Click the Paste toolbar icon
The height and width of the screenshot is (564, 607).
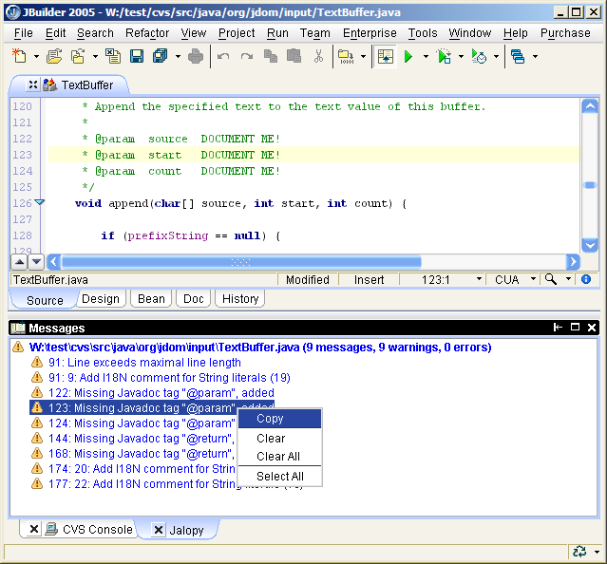294,56
